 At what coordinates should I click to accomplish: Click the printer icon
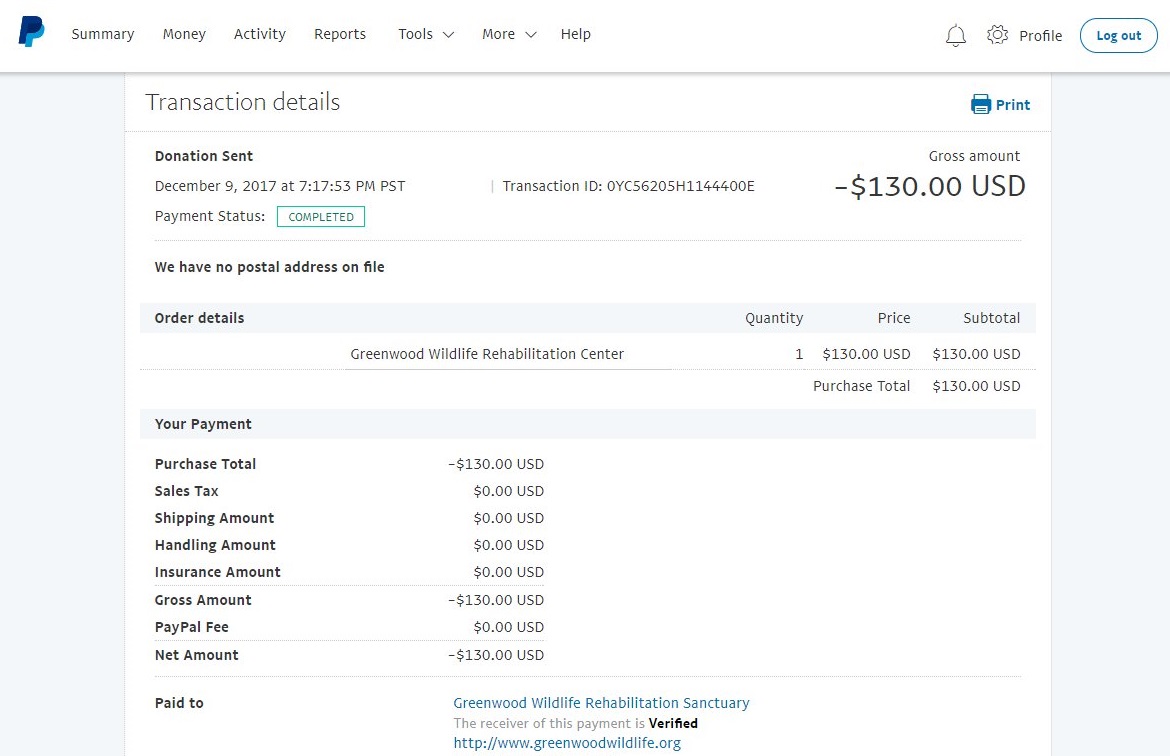pos(980,105)
